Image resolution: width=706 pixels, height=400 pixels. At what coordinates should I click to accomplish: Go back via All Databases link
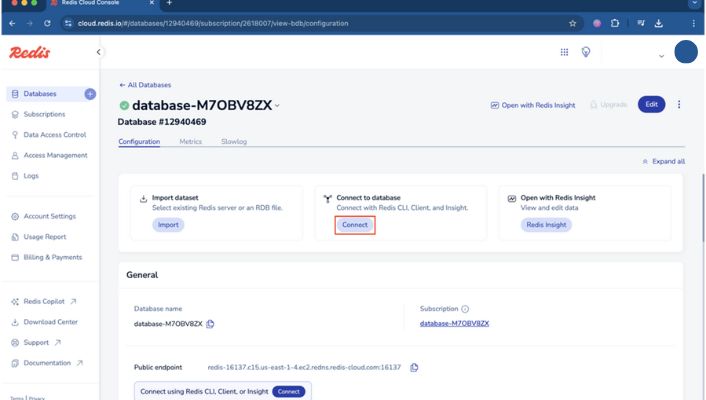[145, 85]
